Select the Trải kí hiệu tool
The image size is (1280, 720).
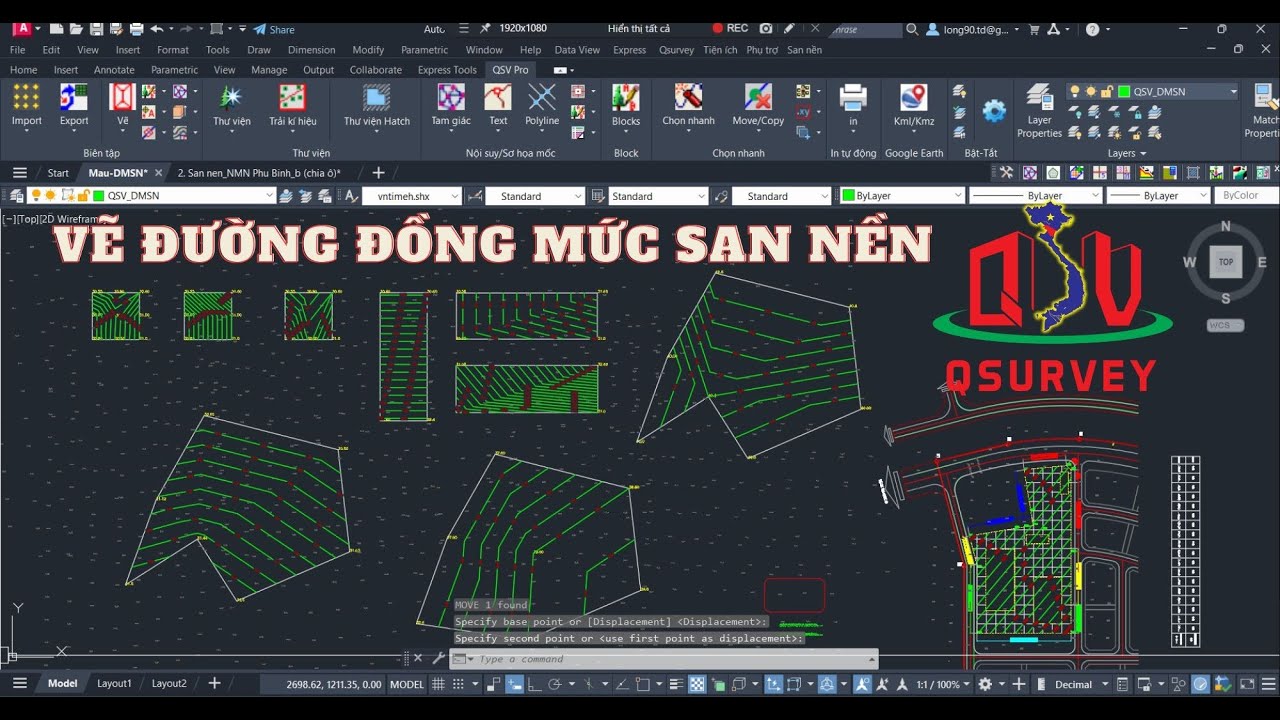click(x=292, y=106)
